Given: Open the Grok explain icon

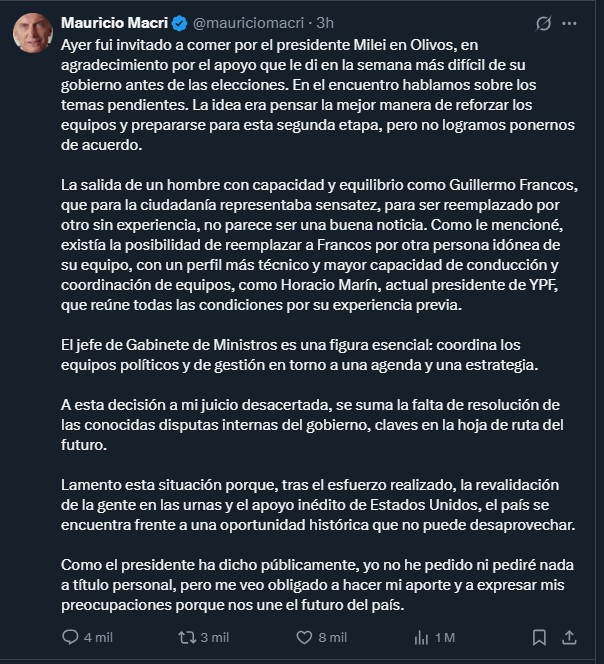Looking at the screenshot, I should point(544,22).
